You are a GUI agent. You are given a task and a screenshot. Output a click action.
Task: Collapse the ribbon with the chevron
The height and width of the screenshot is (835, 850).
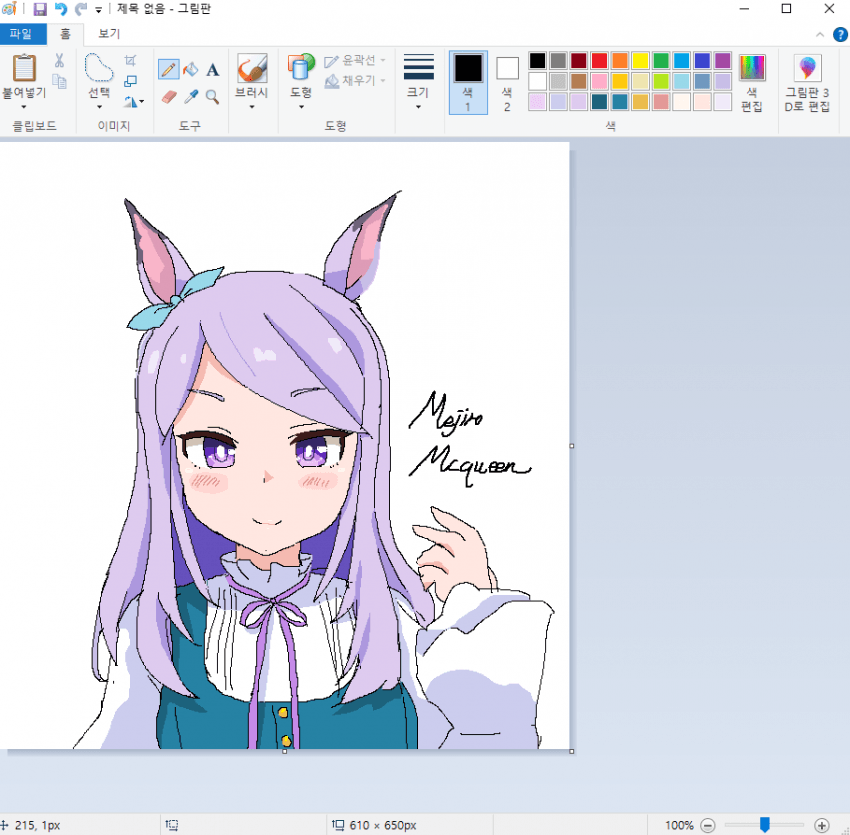(x=820, y=35)
